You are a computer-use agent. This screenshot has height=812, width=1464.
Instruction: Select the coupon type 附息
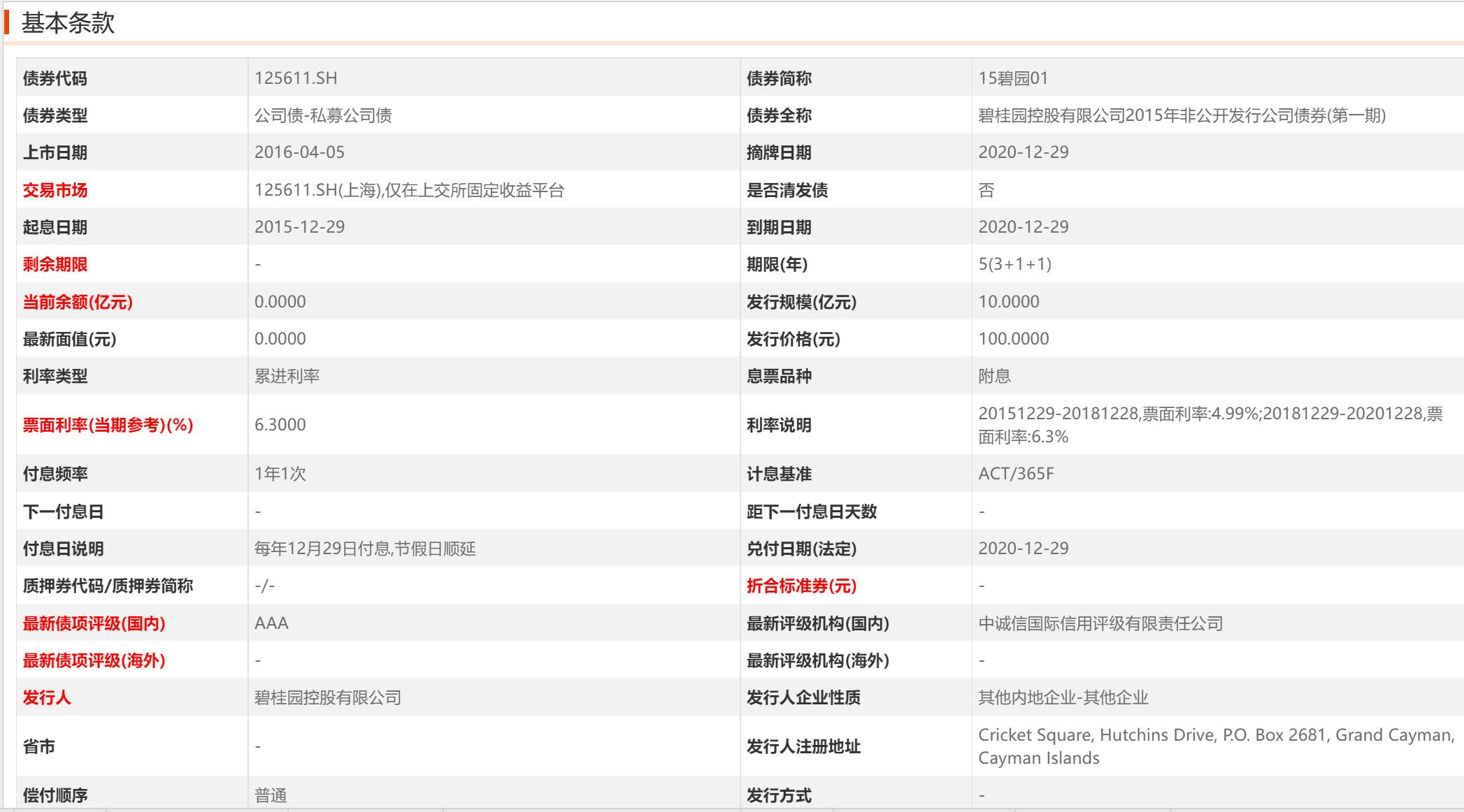point(994,376)
